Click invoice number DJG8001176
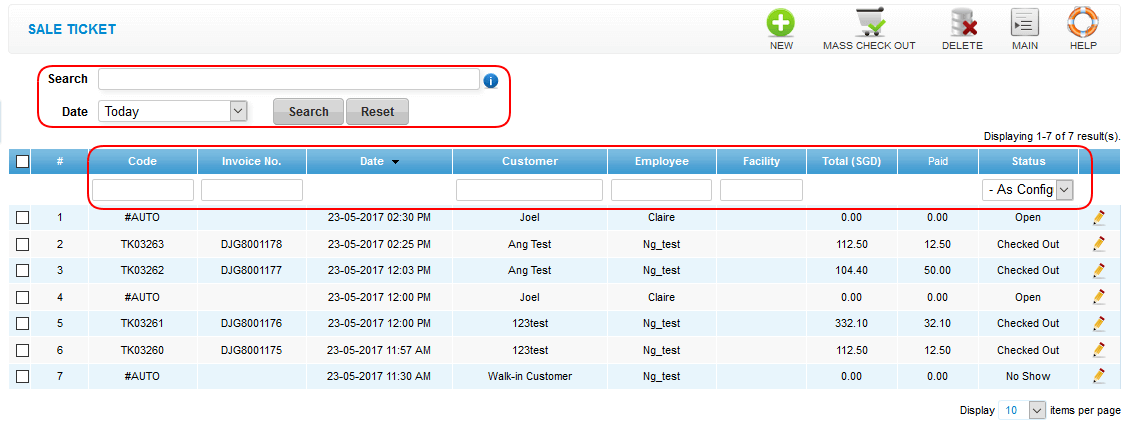 pos(251,323)
